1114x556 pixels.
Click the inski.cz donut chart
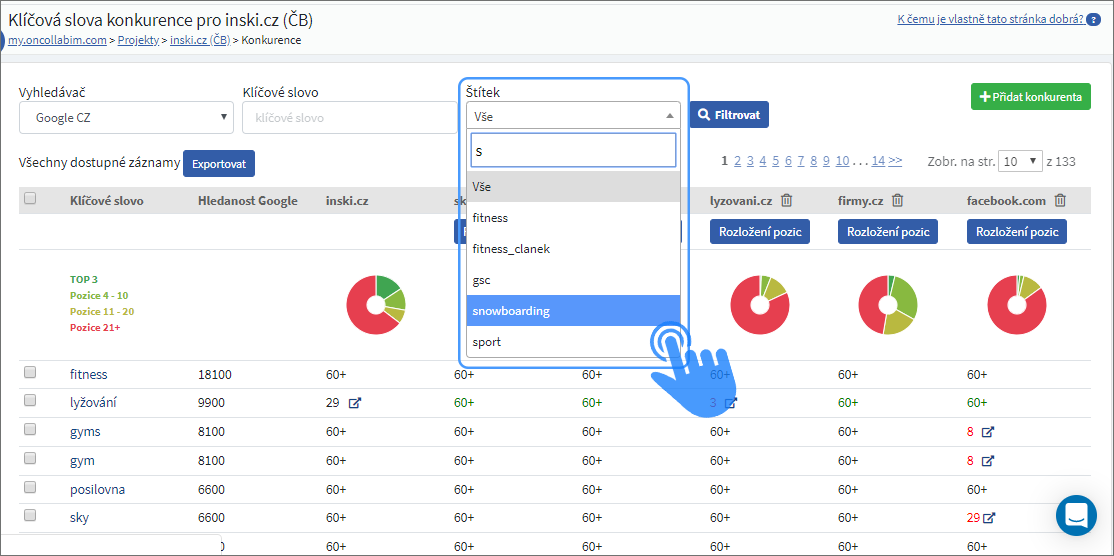(x=376, y=305)
